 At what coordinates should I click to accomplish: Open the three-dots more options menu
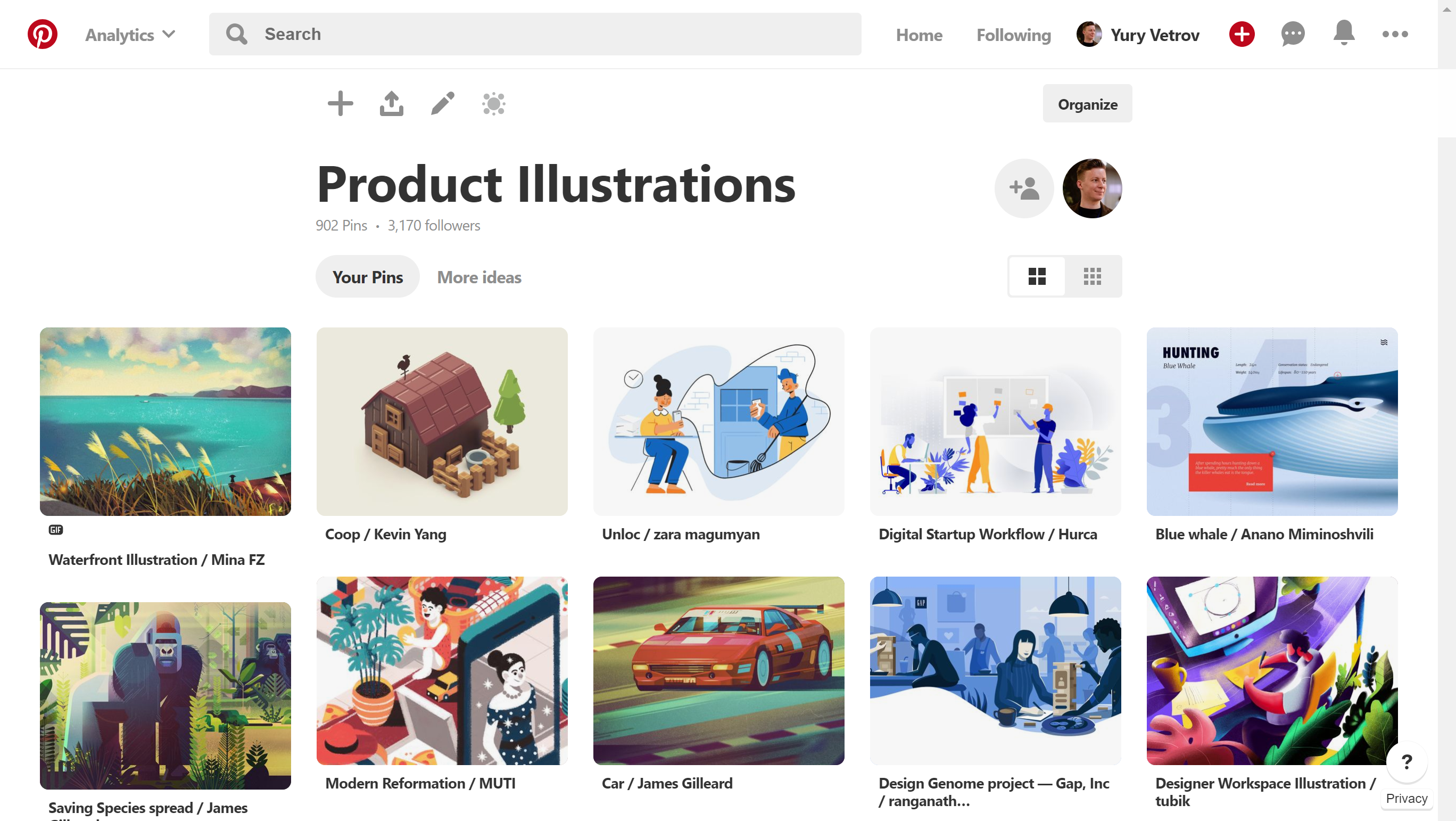1394,34
